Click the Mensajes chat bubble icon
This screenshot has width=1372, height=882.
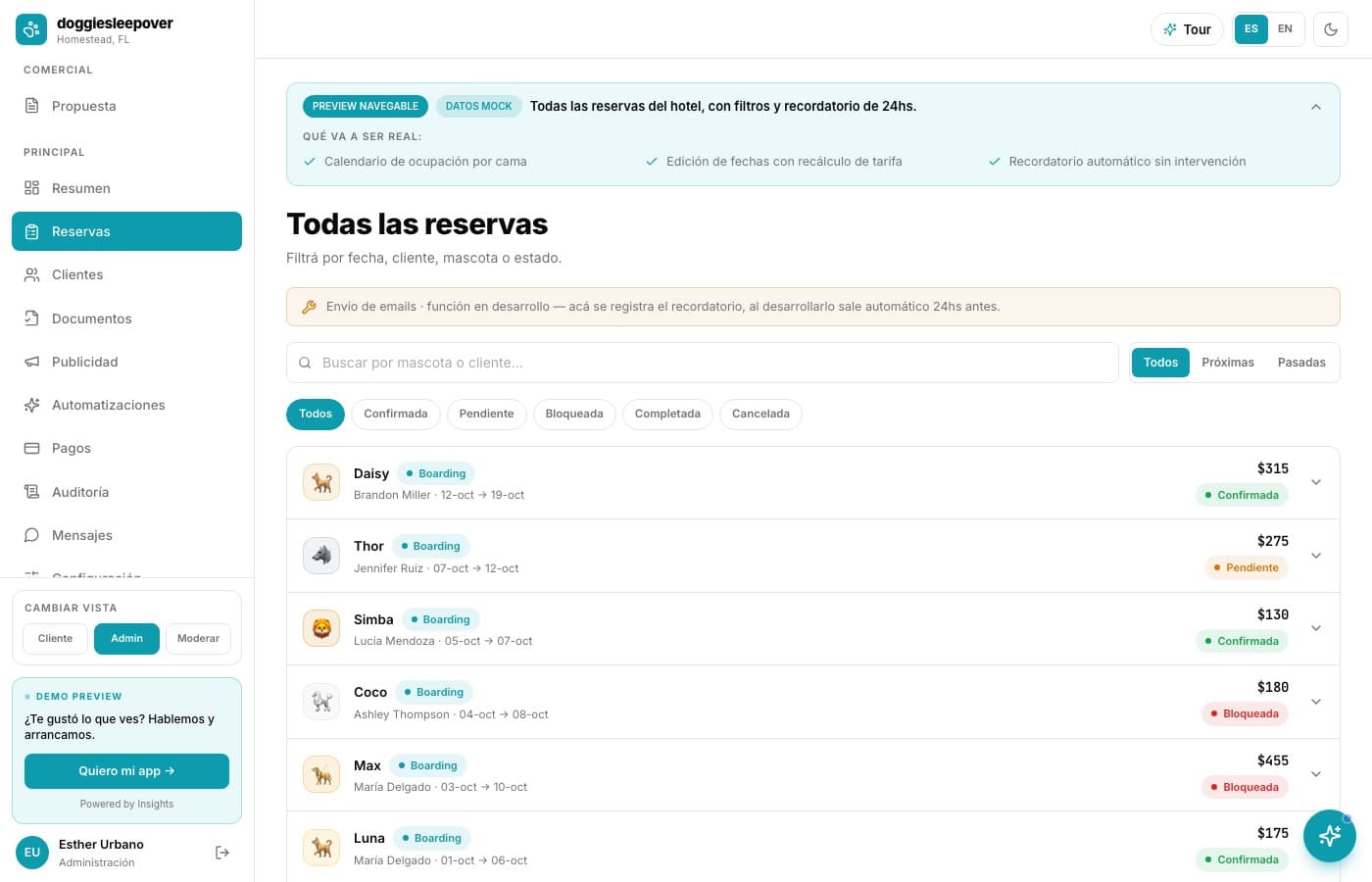click(x=31, y=535)
